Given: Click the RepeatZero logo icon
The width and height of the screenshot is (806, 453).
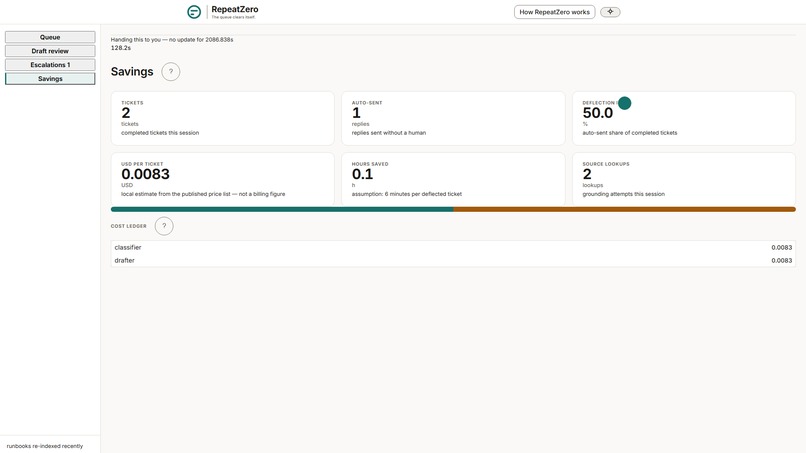Looking at the screenshot, I should (194, 12).
